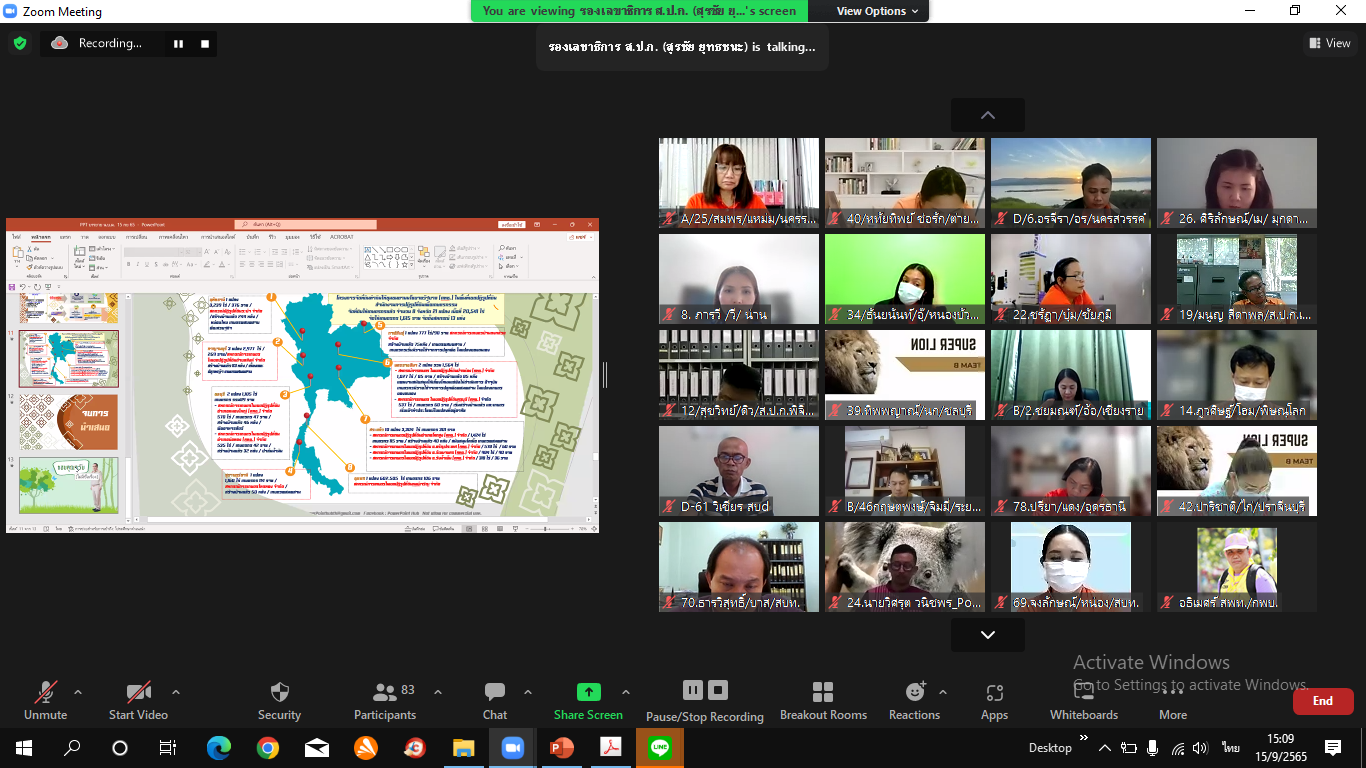Open the More options menu
Screen dimensions: 1366x768
point(1173,700)
